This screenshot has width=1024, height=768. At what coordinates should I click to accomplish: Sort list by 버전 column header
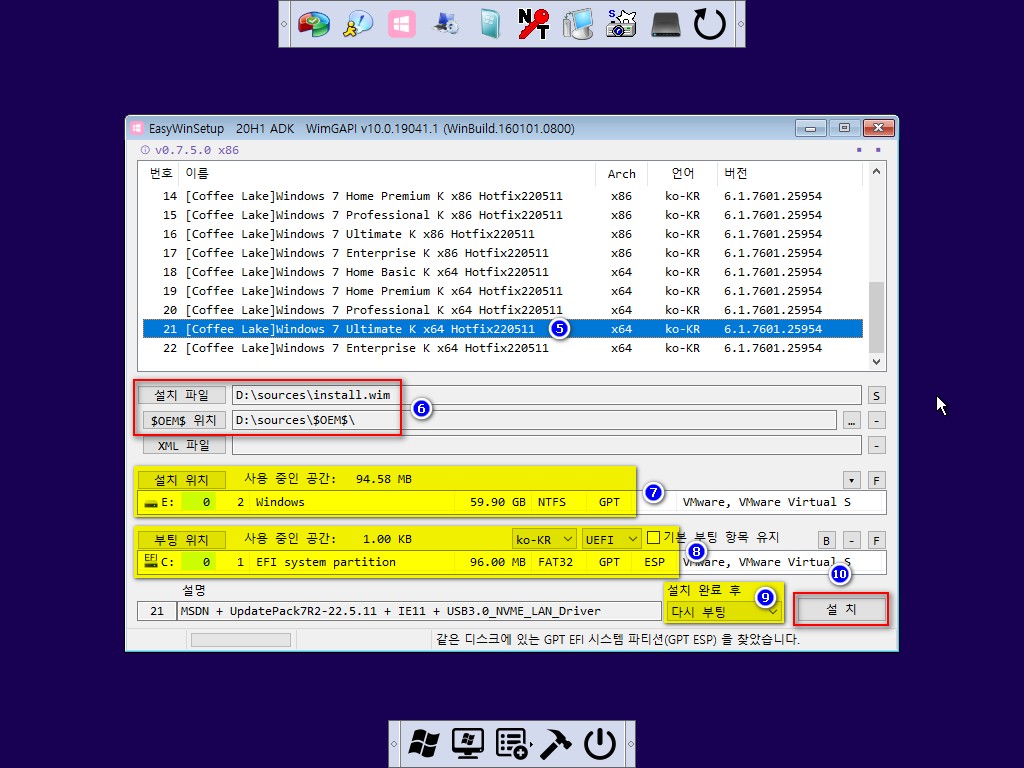(790, 174)
